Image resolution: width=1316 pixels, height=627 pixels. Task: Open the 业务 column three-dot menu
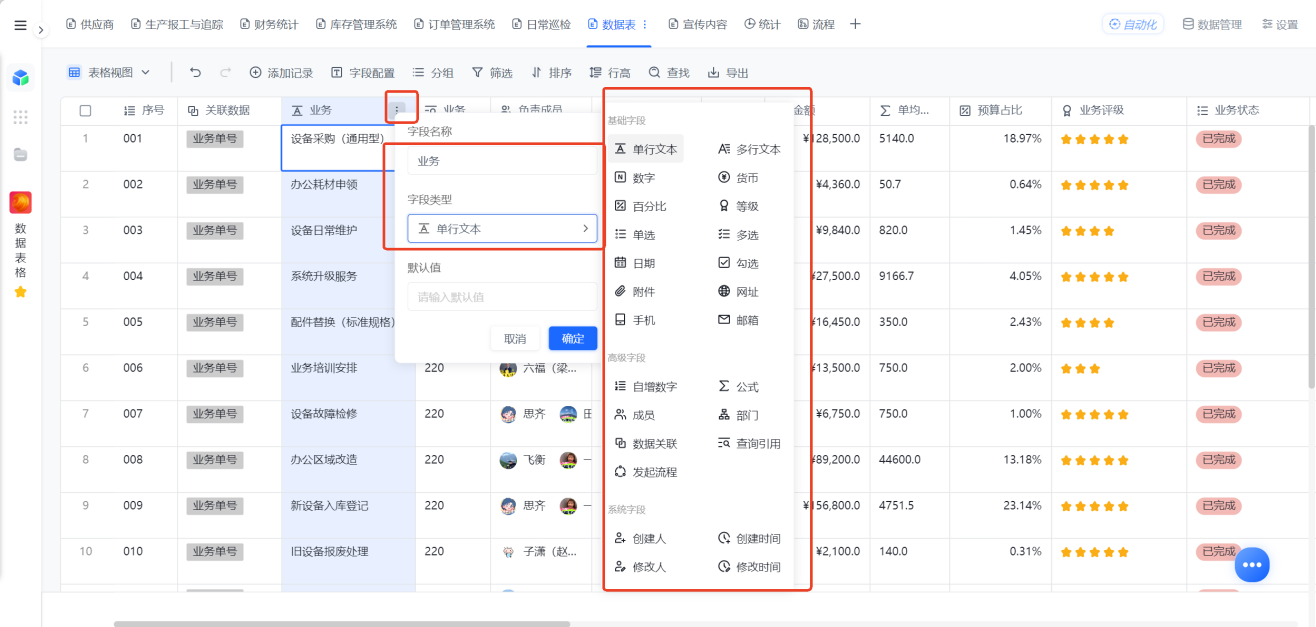click(398, 110)
